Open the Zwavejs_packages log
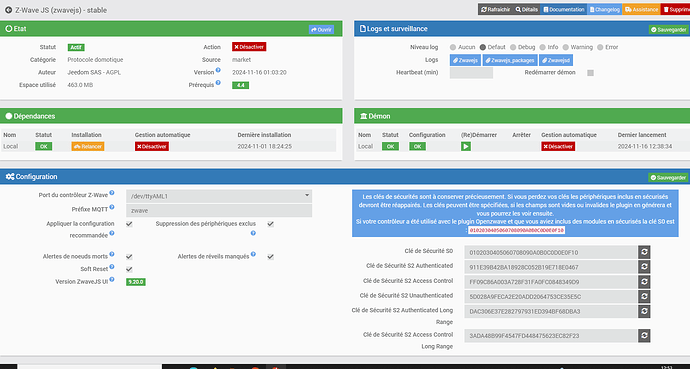The height and width of the screenshot is (369, 690). (x=510, y=60)
